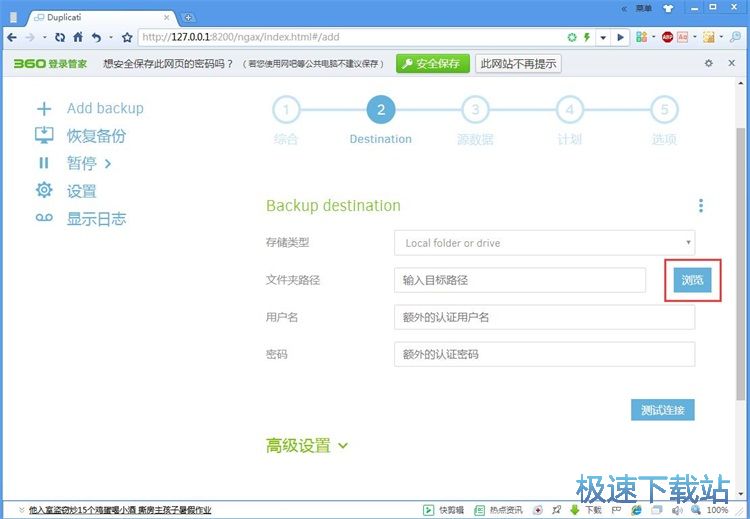750x519 pixels.
Task: Click the bookmark star icon
Action: [x=127, y=37]
